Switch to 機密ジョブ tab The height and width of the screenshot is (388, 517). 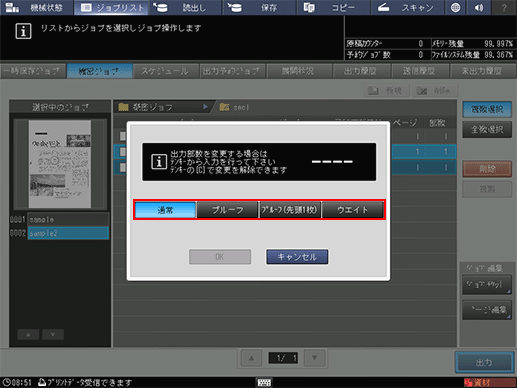pyautogui.click(x=100, y=71)
